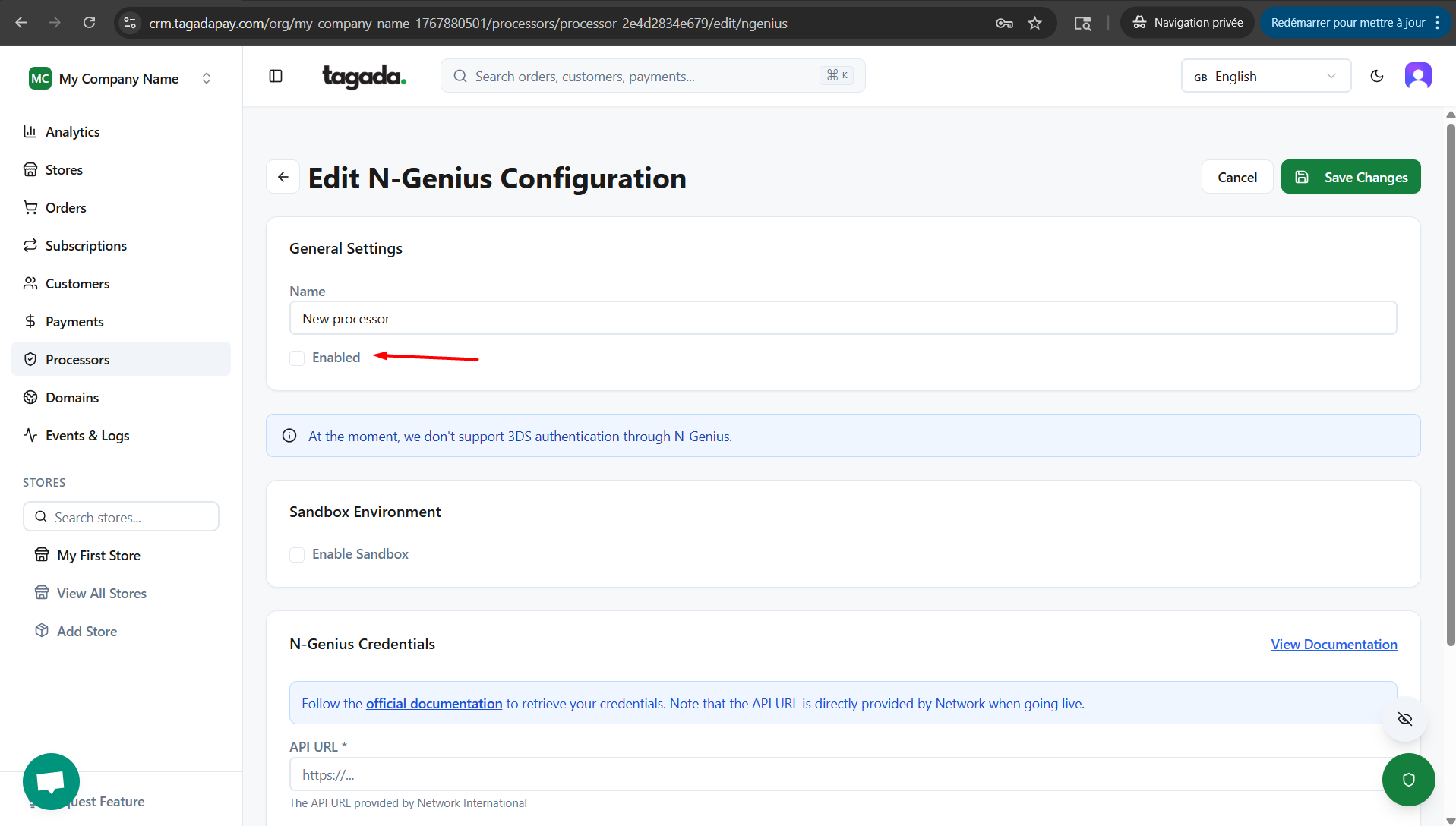1456x826 pixels.
Task: Click the green shield floating button
Action: [x=1408, y=780]
